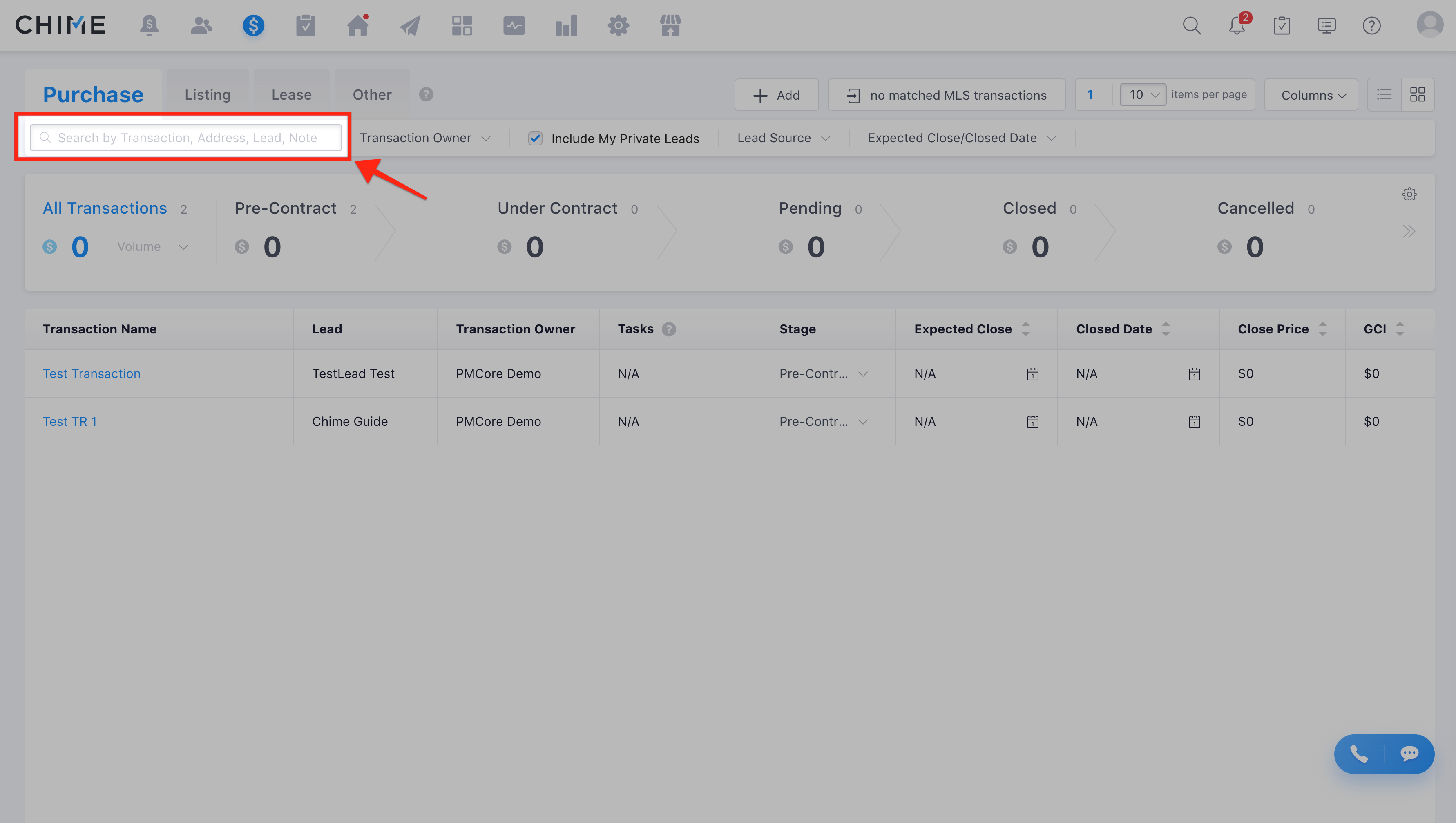The height and width of the screenshot is (823, 1456).
Task: Switch to the Lease tab
Action: [x=292, y=94]
